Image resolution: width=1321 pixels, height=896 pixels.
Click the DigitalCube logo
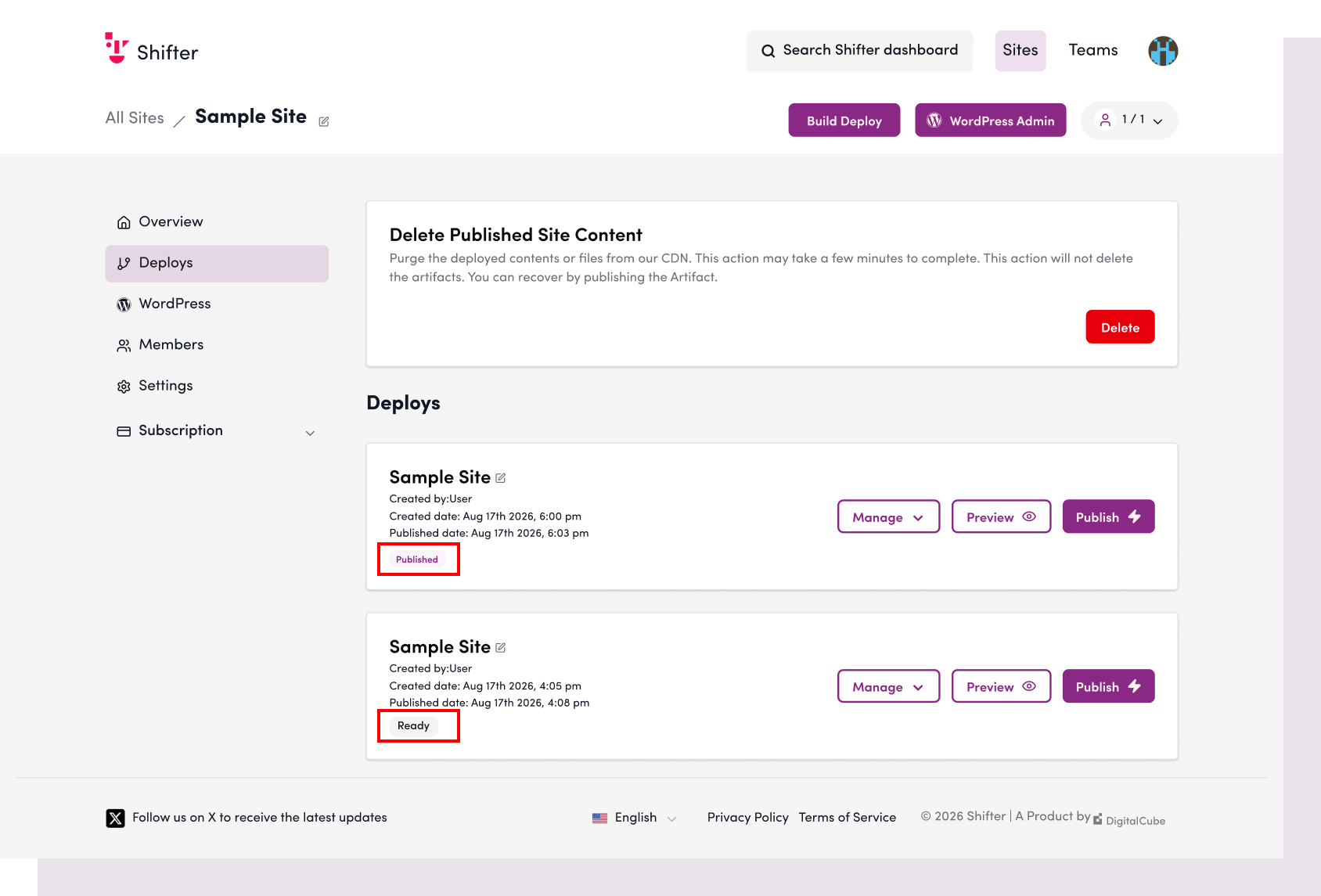(x=1129, y=820)
